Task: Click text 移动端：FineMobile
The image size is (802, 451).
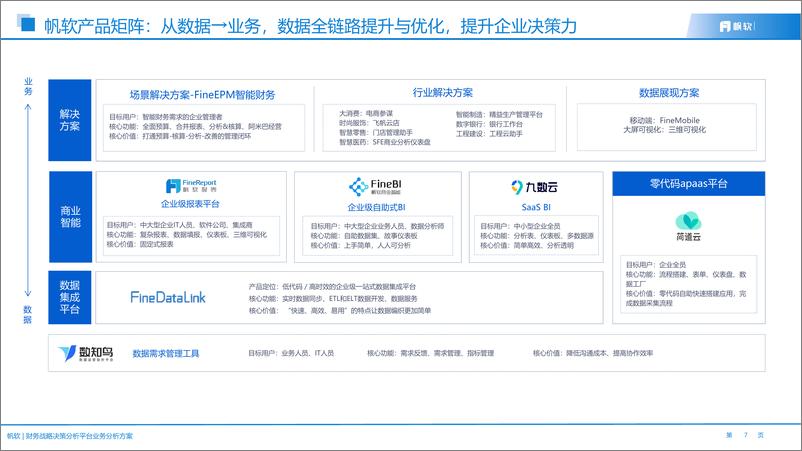Action: [664, 120]
